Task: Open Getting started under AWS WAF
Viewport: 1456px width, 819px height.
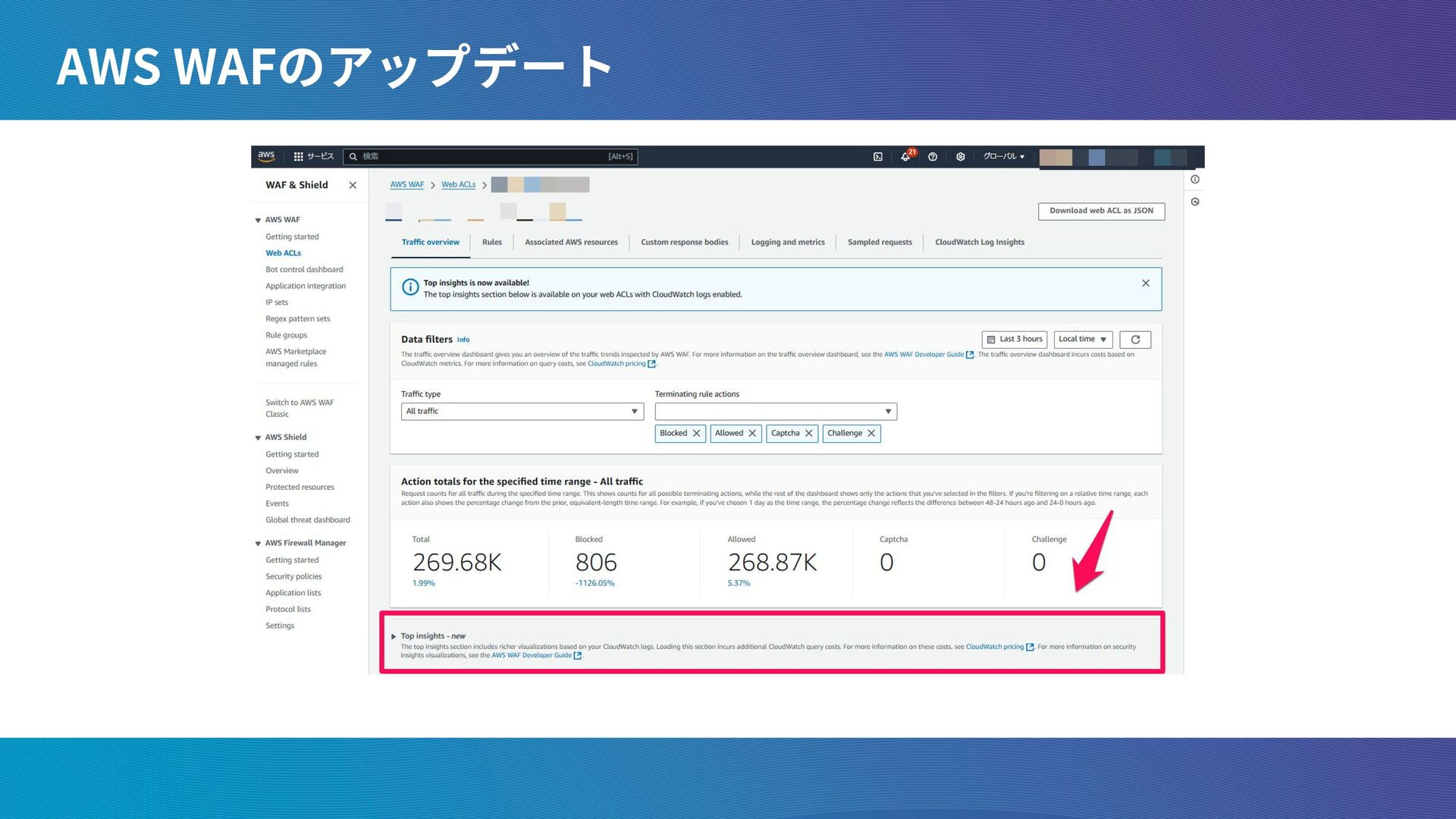Action: [292, 237]
